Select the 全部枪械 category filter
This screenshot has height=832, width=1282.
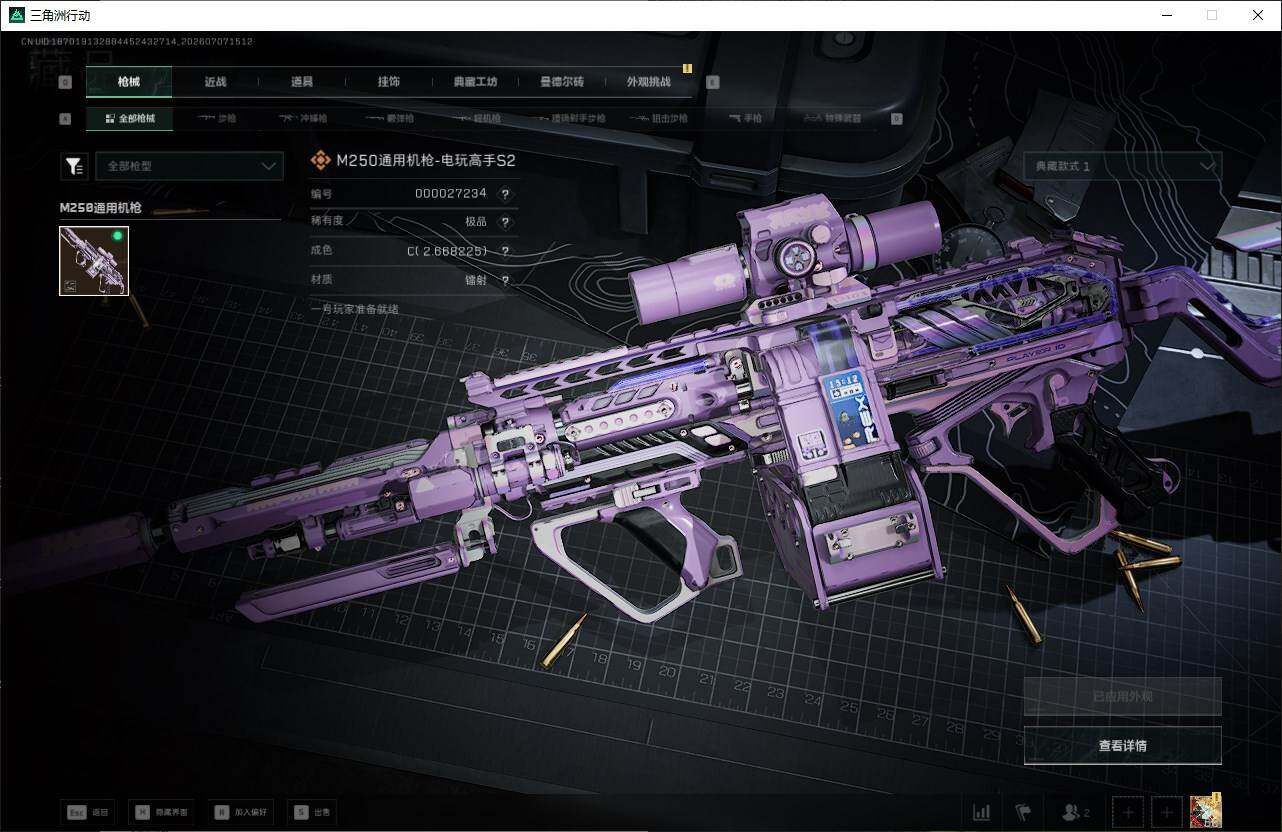[130, 118]
